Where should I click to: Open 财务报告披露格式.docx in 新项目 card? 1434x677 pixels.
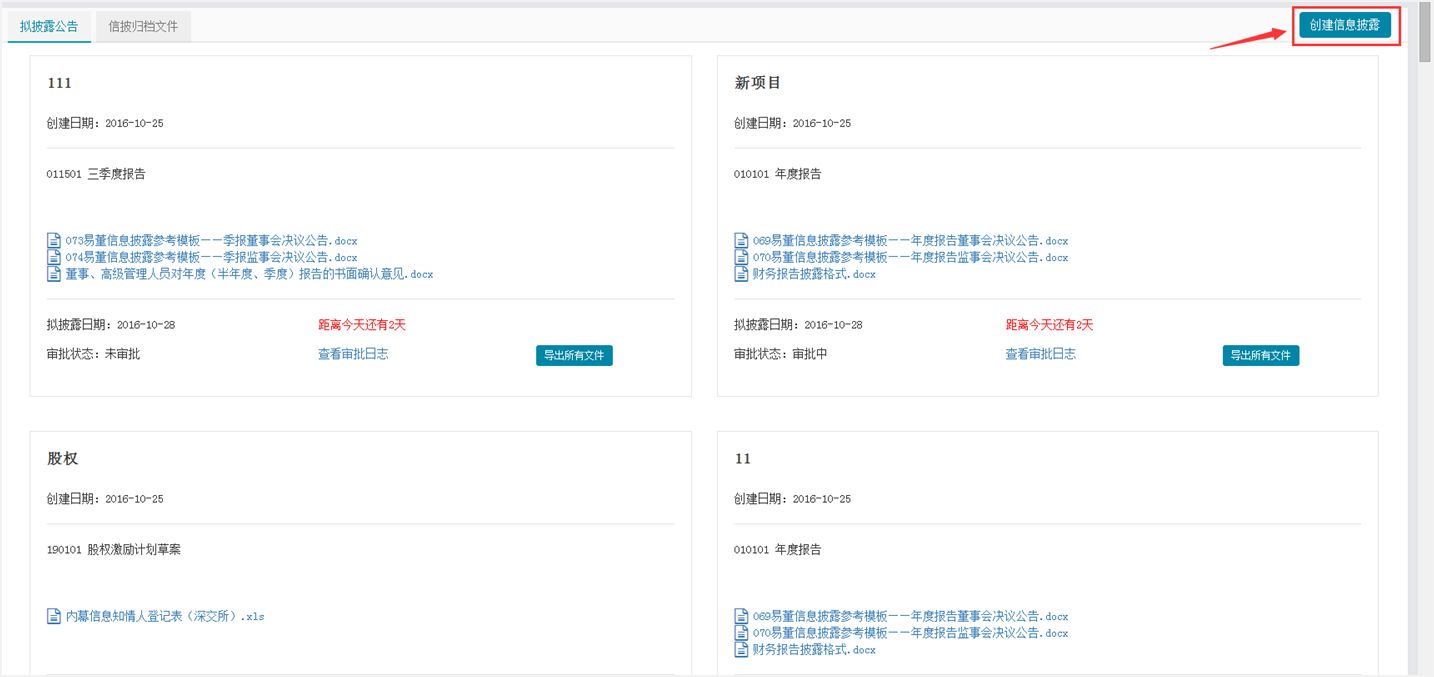pyautogui.click(x=814, y=274)
